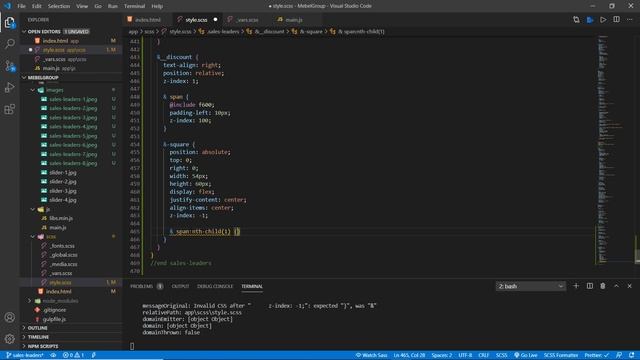640x360 pixels.
Task: Open Source Control view in activity bar
Action: tap(10, 66)
